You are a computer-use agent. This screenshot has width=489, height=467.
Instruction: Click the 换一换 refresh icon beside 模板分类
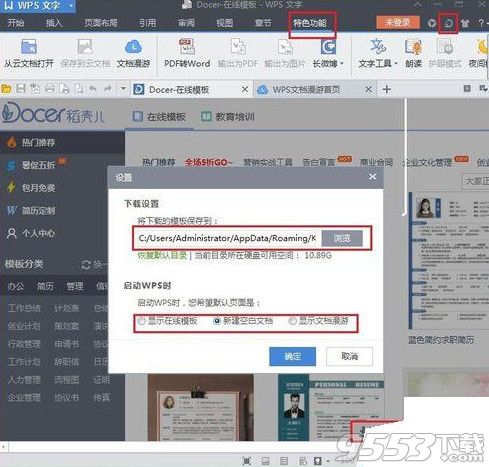click(86, 265)
